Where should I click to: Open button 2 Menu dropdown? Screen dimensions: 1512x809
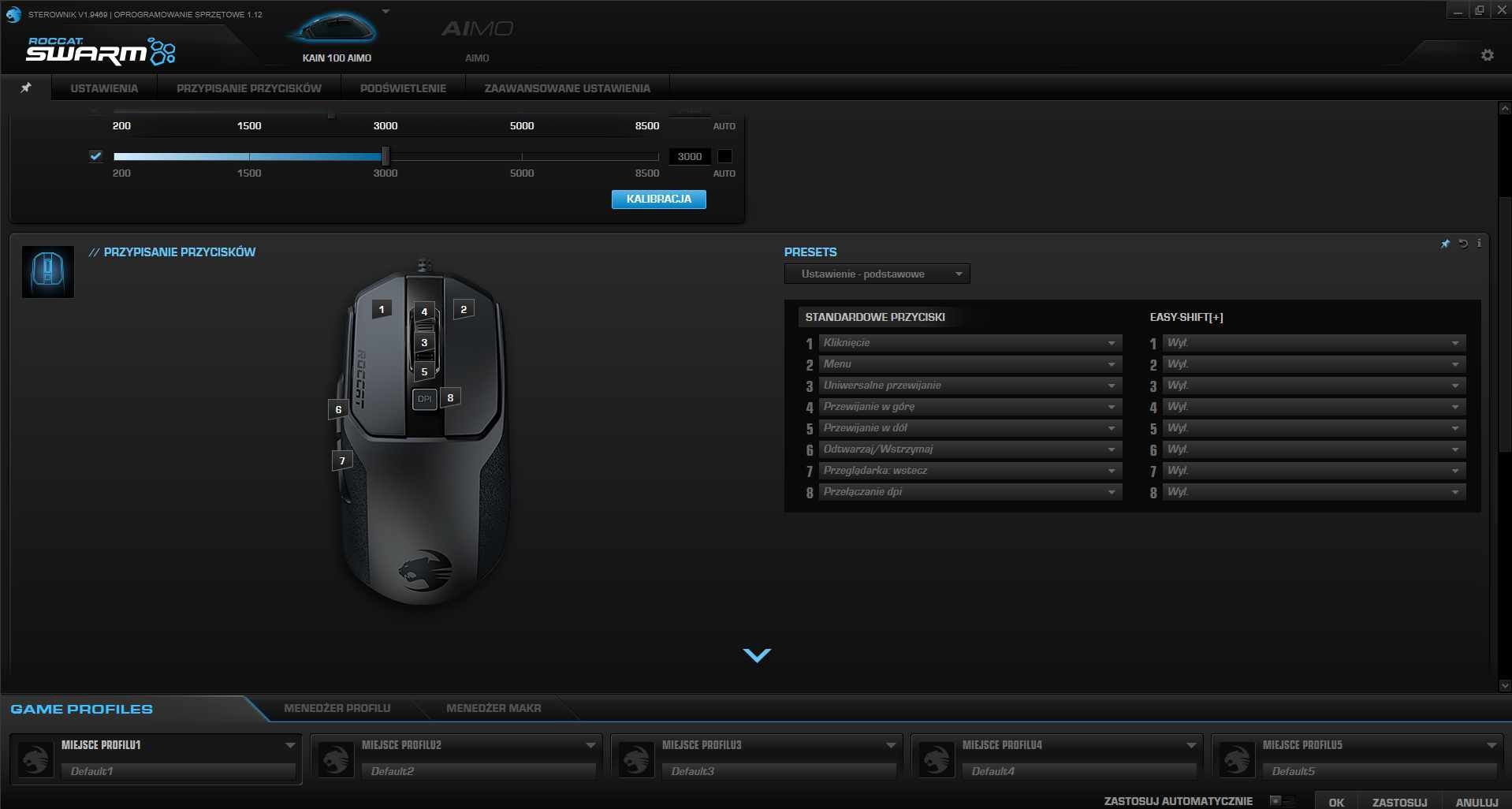tap(970, 363)
